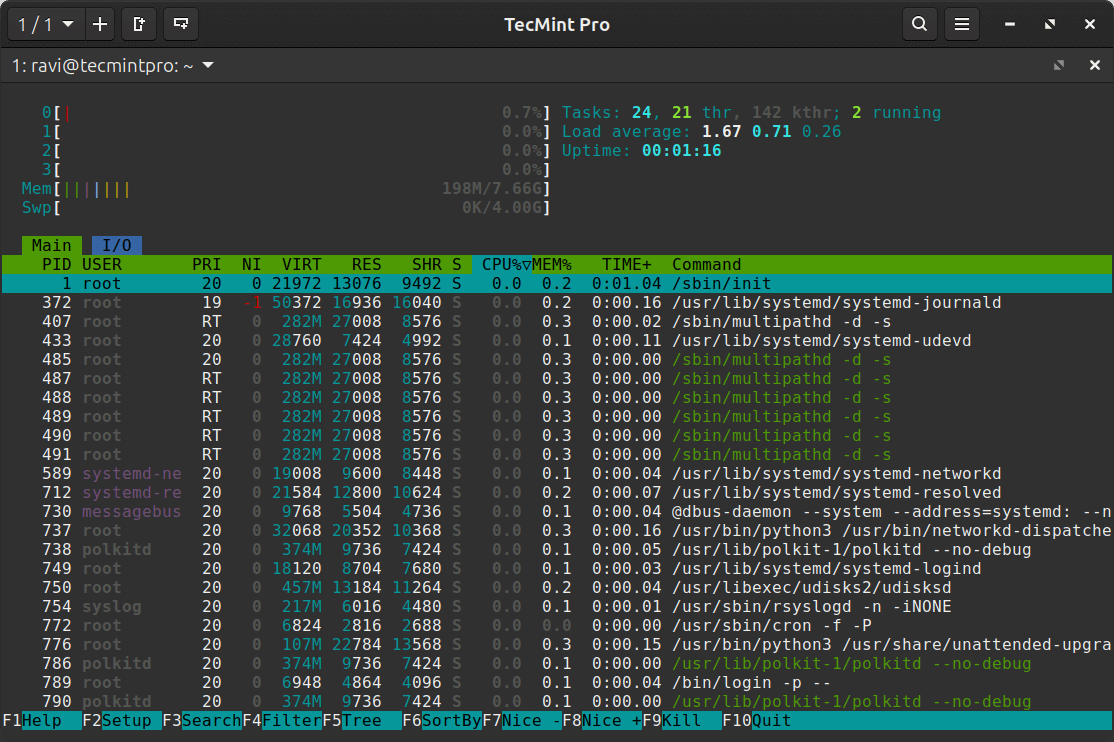Add a new terminal session with plus button
This screenshot has width=1114, height=742.
pyautogui.click(x=100, y=24)
